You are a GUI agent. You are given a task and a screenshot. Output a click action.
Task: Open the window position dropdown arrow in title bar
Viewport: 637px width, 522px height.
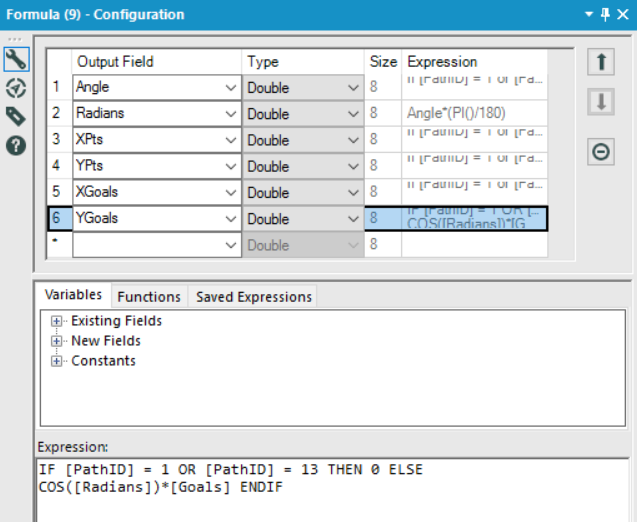point(589,14)
